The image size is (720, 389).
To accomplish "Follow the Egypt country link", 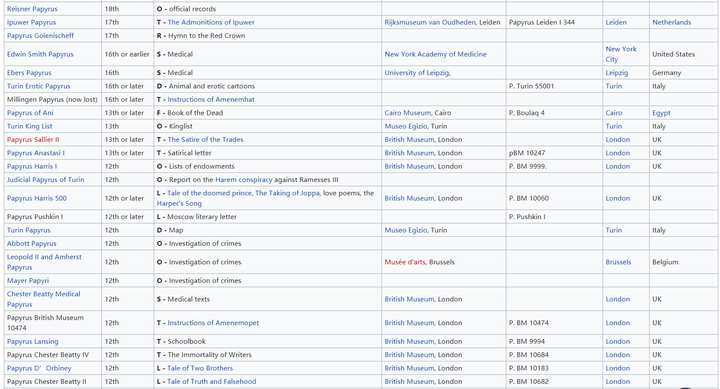I will (x=661, y=113).
